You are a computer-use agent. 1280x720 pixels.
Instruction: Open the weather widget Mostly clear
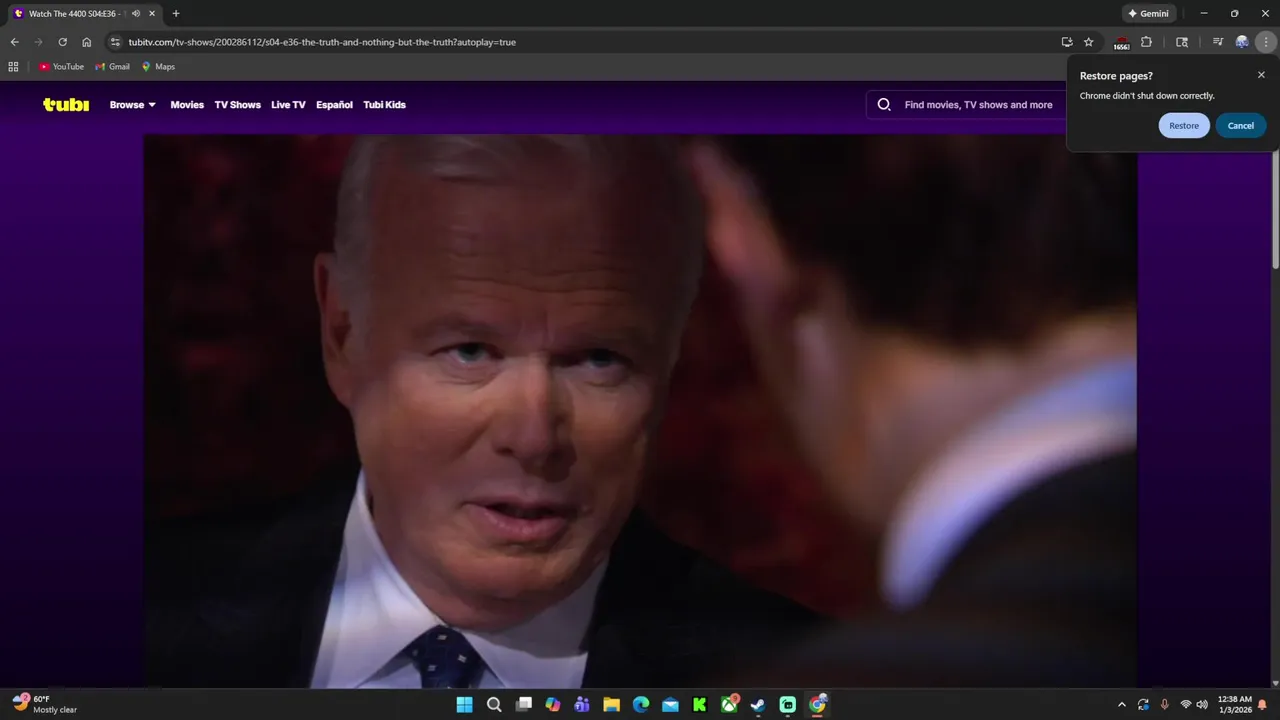click(x=45, y=705)
